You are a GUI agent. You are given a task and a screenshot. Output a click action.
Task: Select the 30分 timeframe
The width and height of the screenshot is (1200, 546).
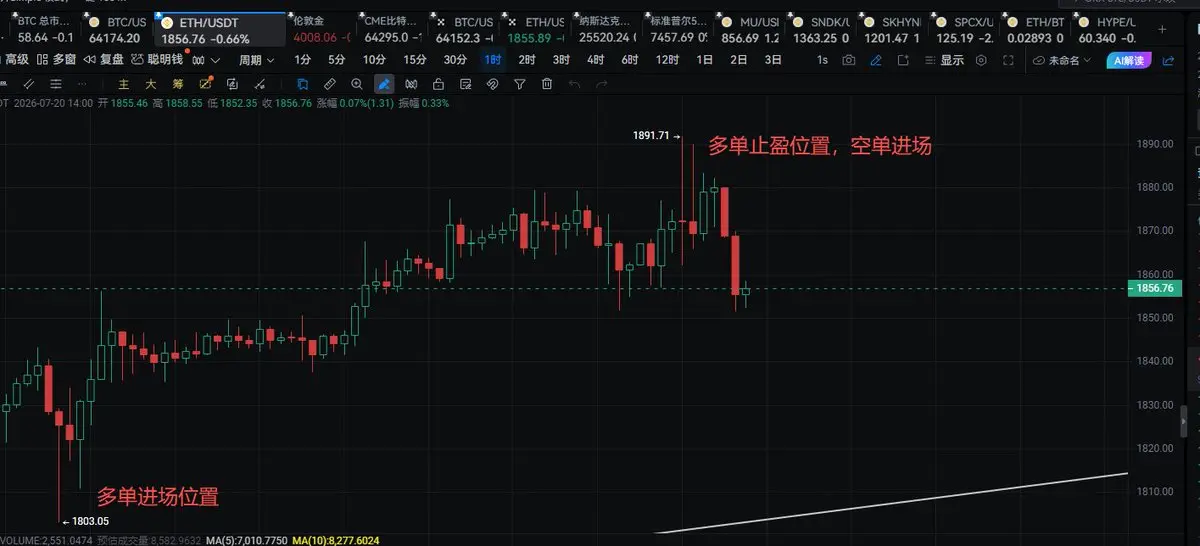pyautogui.click(x=456, y=60)
